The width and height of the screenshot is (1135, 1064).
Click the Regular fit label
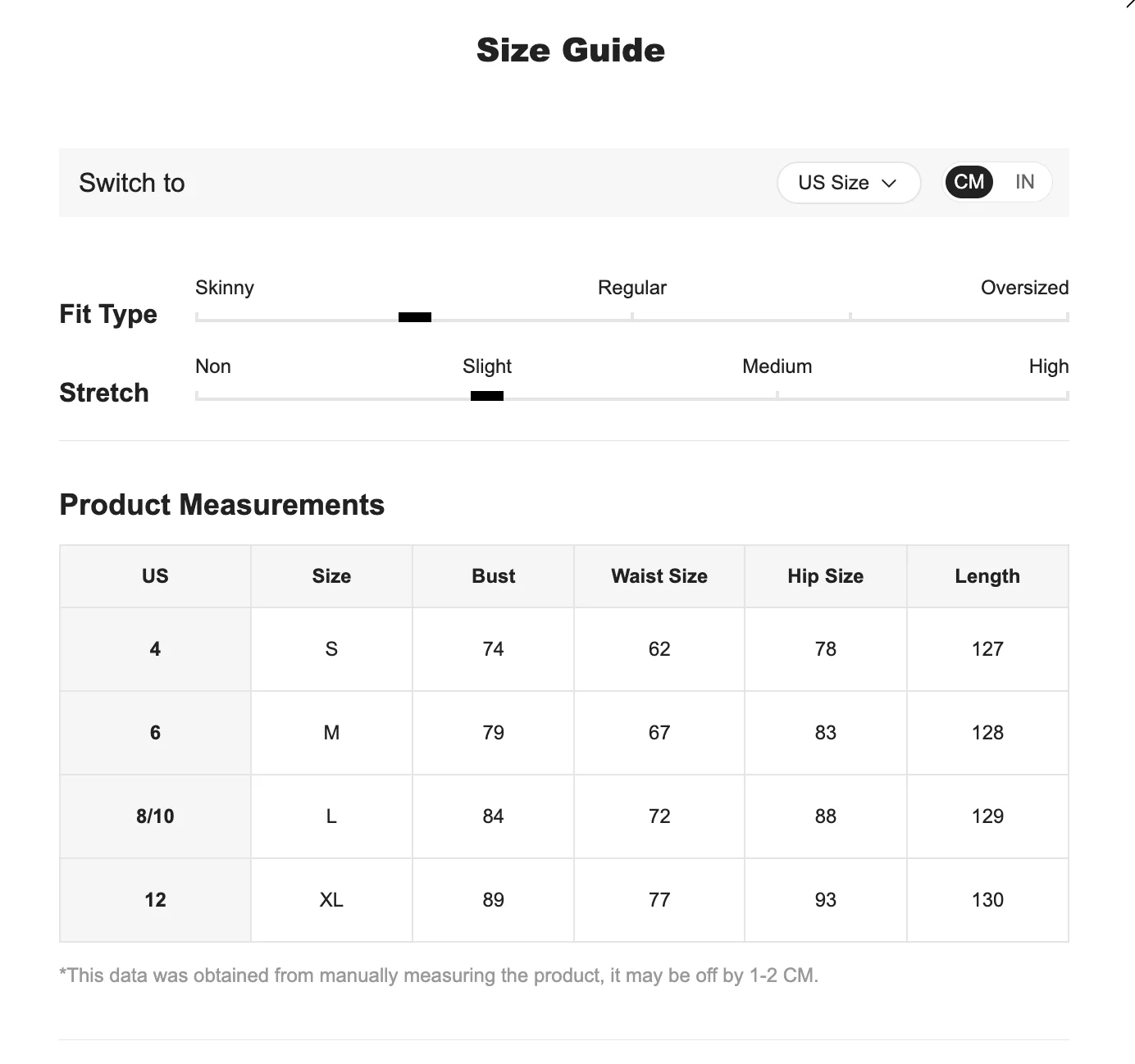631,288
